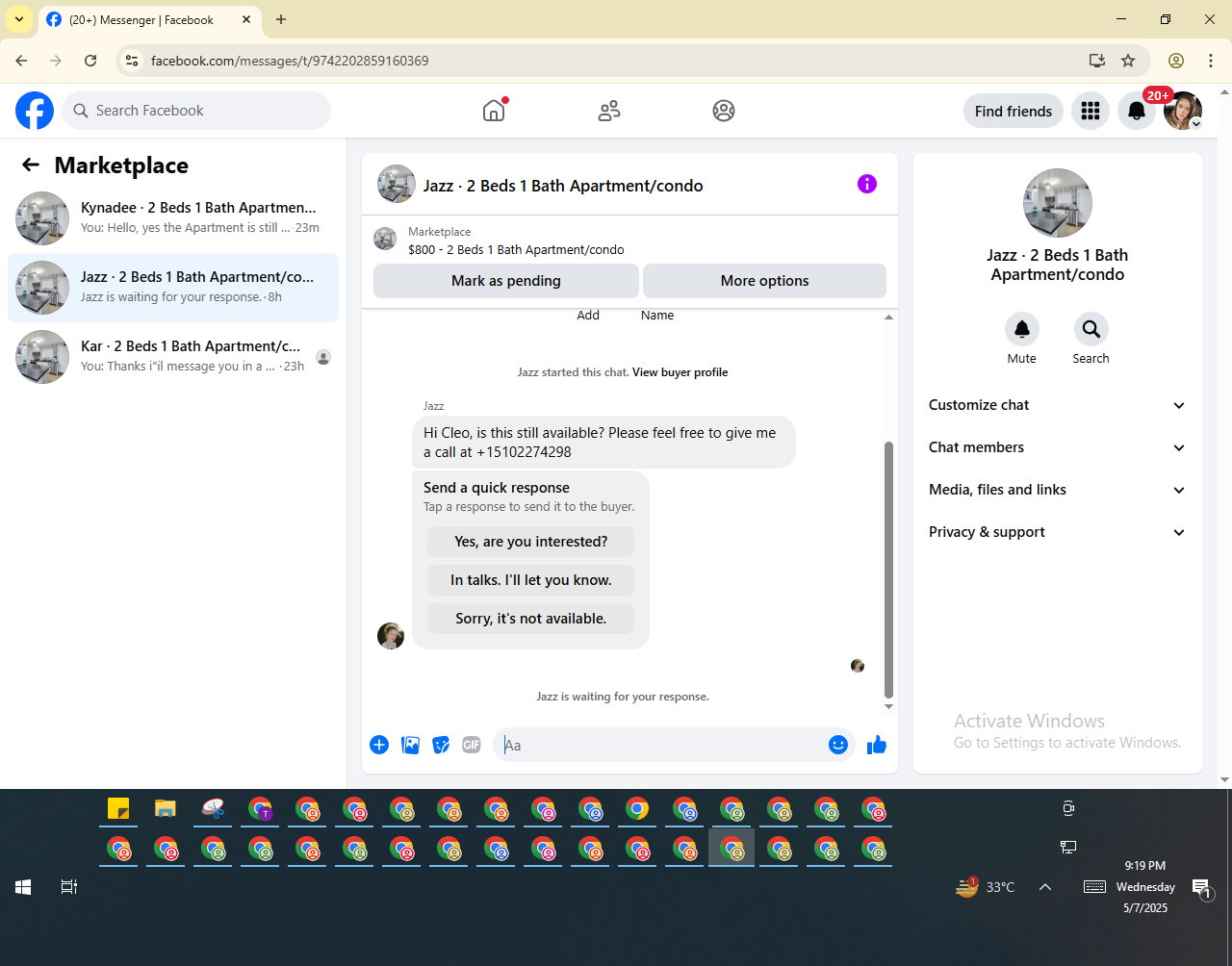This screenshot has width=1232, height=966.
Task: Open Chrome tab search dropdown arrow
Action: (19, 19)
